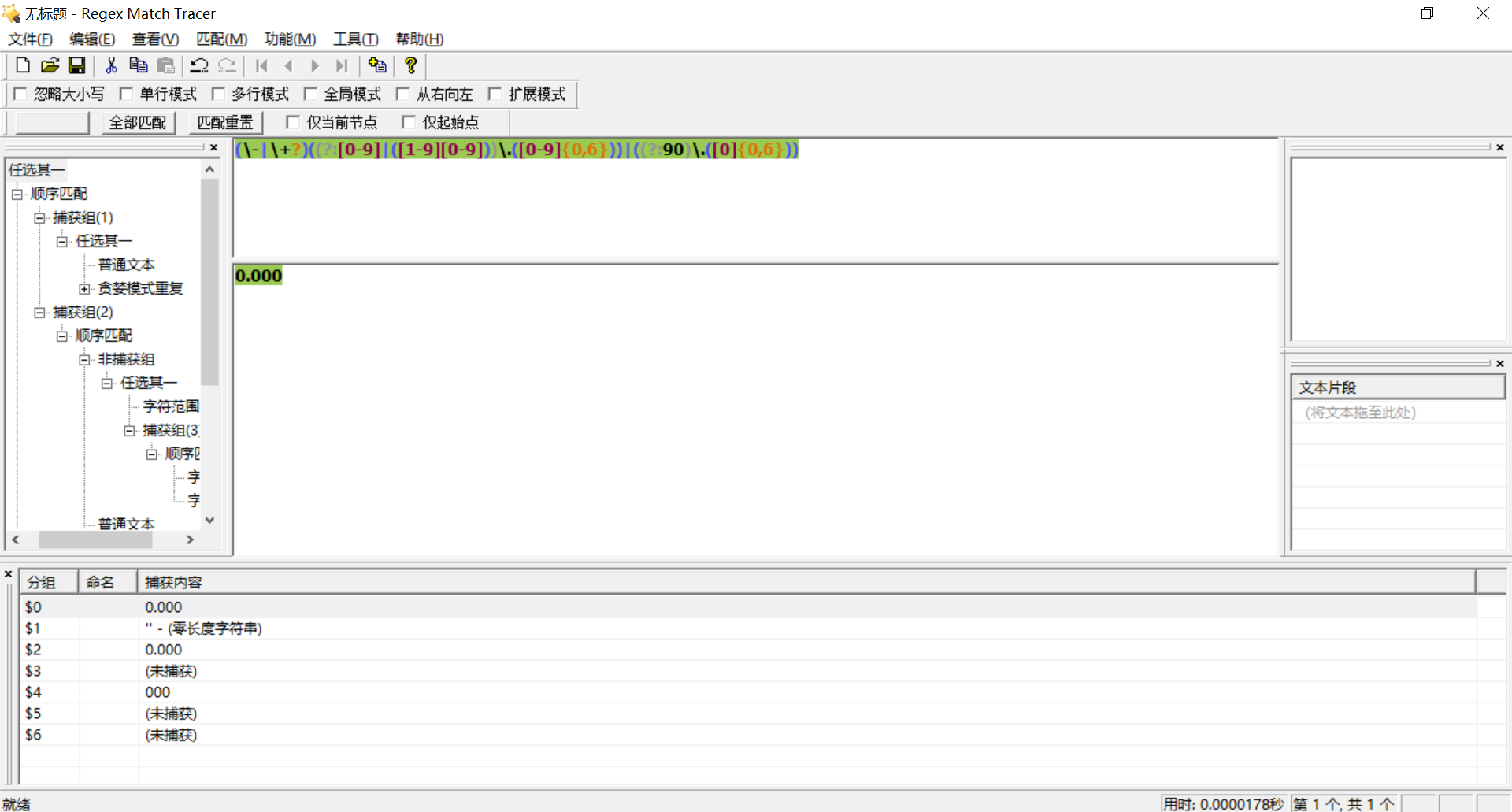Select root 任选其一 tree item
The image size is (1512, 812).
pos(36,170)
